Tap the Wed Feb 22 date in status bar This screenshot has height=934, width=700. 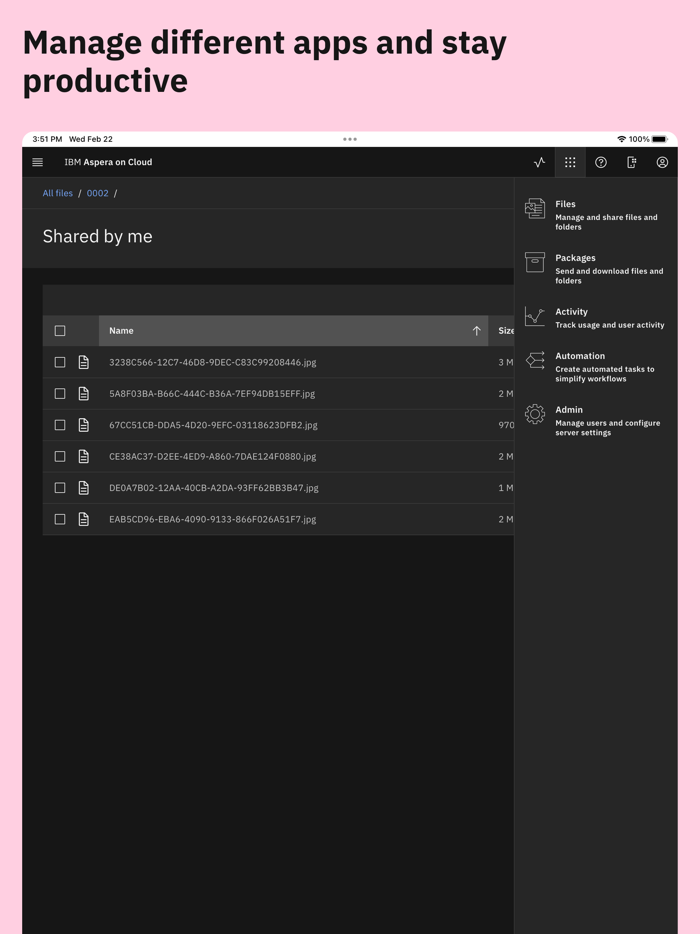point(91,139)
